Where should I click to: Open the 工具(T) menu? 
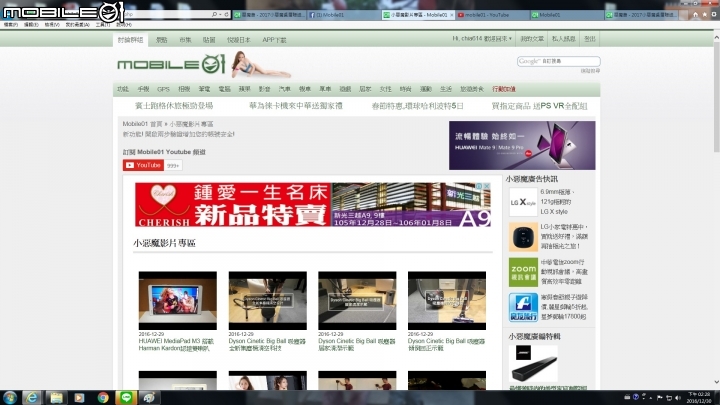(103, 25)
